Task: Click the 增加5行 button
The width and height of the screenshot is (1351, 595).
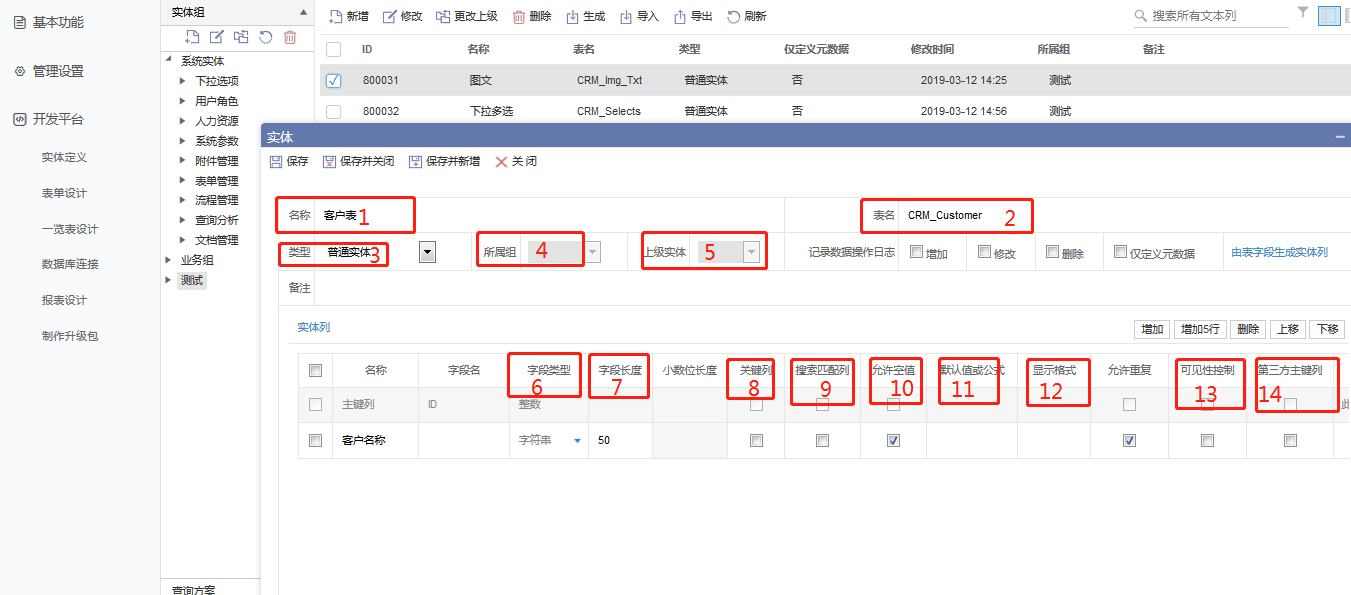Action: (x=1199, y=329)
